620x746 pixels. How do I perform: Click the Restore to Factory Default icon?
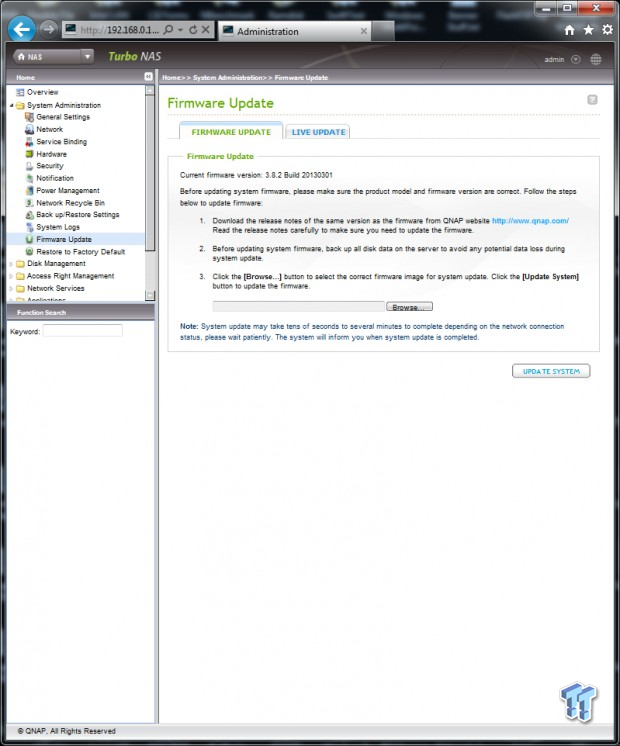[x=29, y=252]
